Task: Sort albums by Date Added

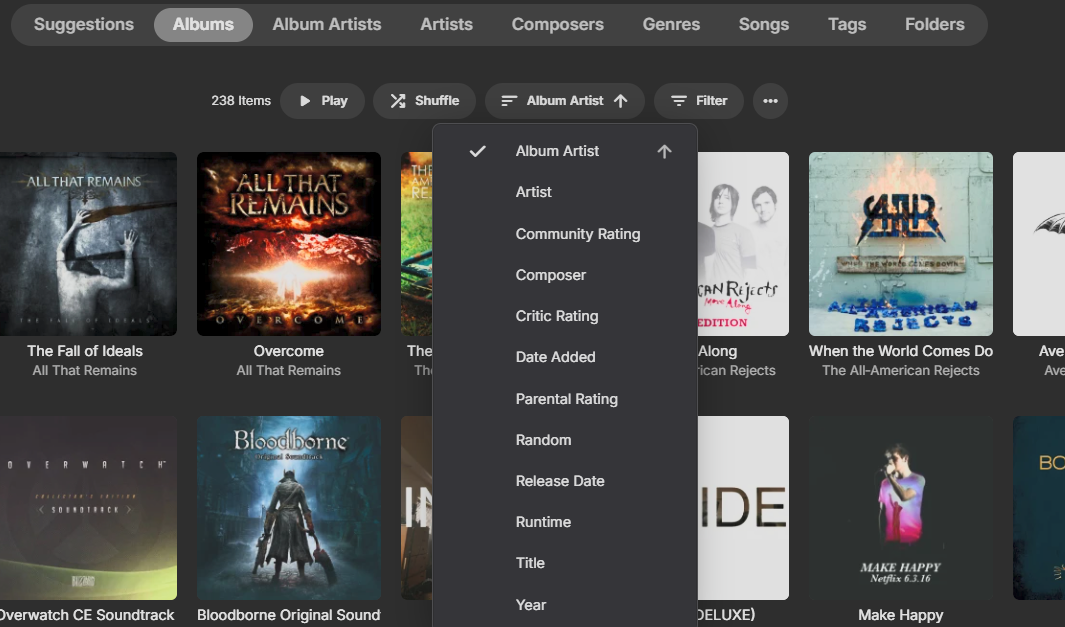Action: 564,357
